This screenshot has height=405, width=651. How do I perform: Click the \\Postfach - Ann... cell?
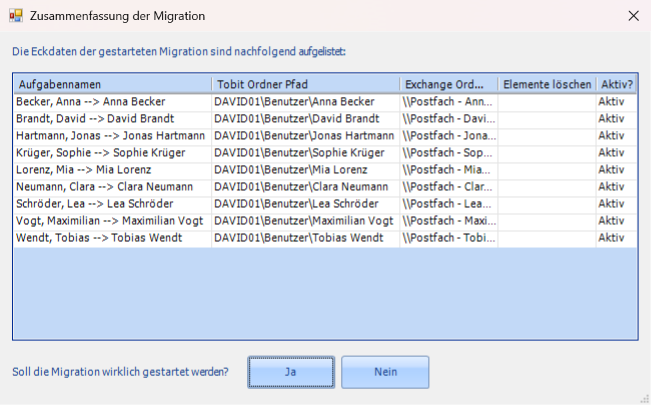449,102
